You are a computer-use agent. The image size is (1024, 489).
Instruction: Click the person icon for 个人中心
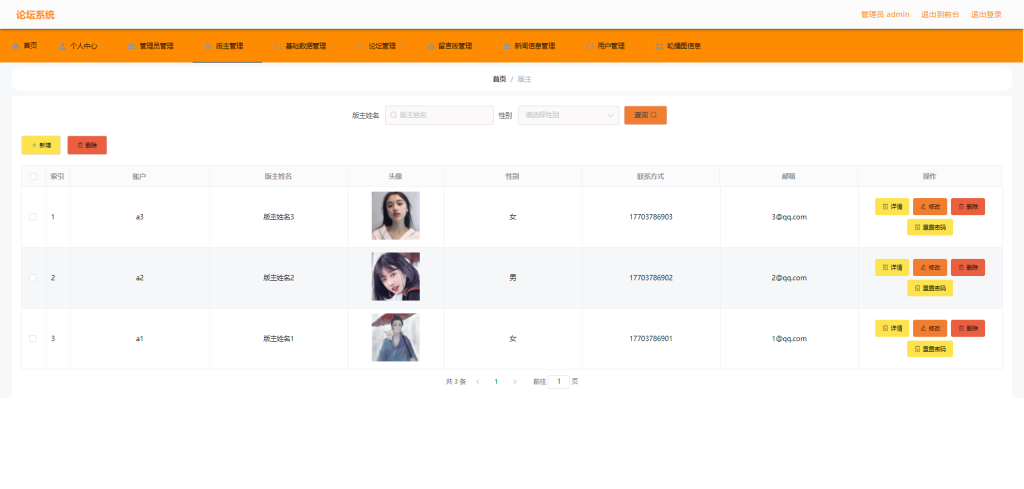pyautogui.click(x=62, y=46)
